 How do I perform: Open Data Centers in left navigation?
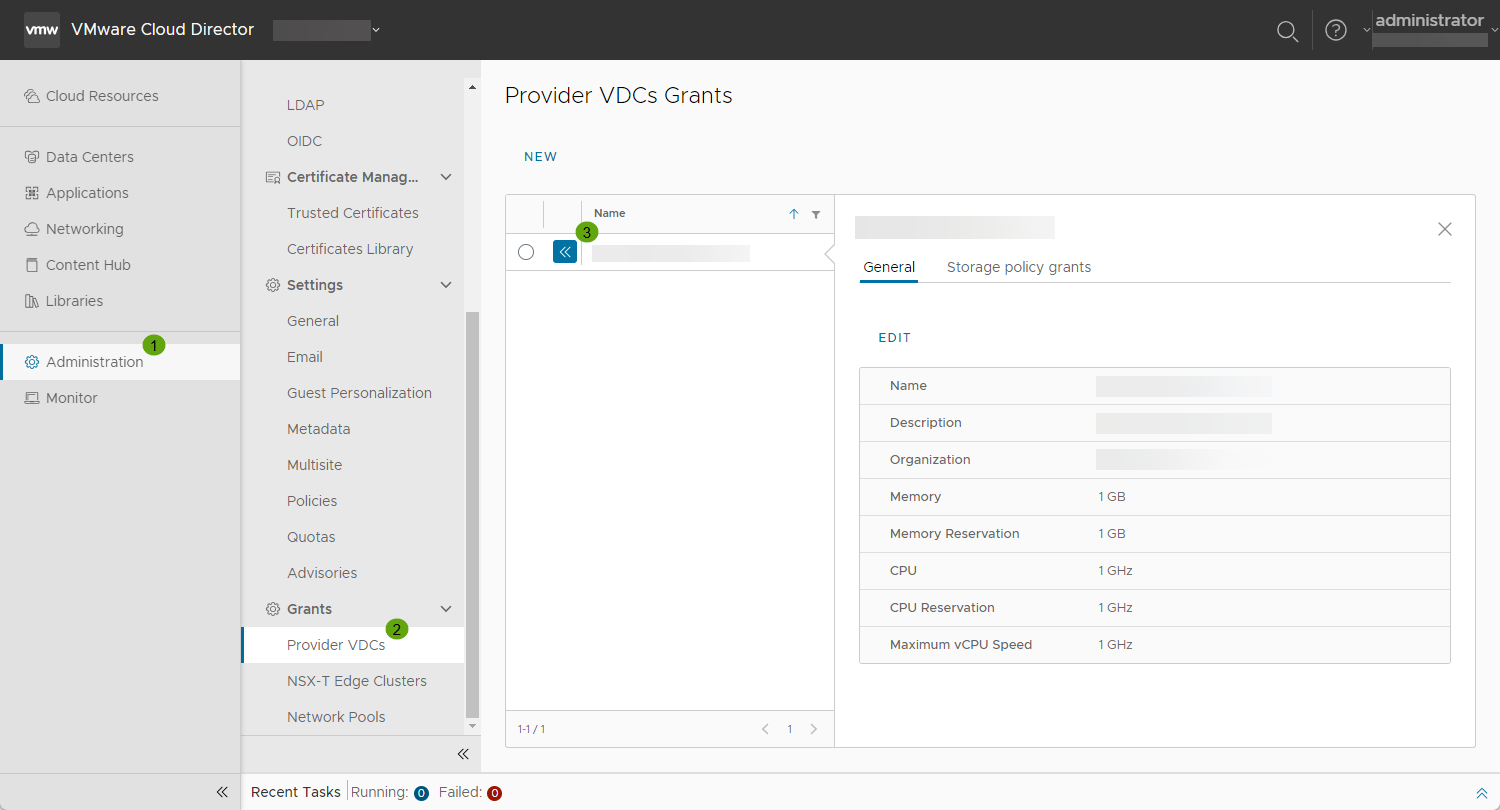coord(90,157)
